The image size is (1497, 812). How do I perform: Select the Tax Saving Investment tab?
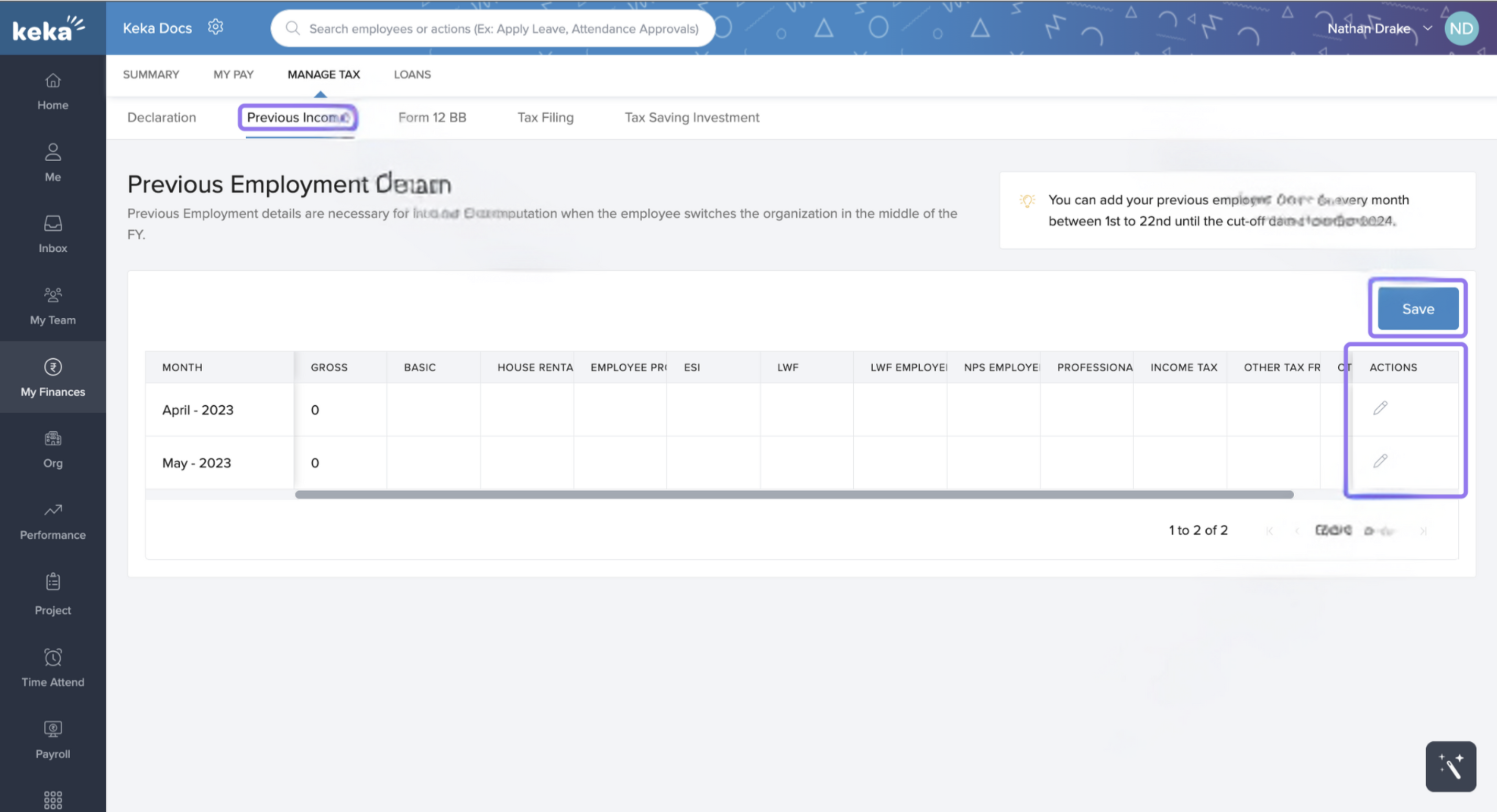click(x=691, y=117)
